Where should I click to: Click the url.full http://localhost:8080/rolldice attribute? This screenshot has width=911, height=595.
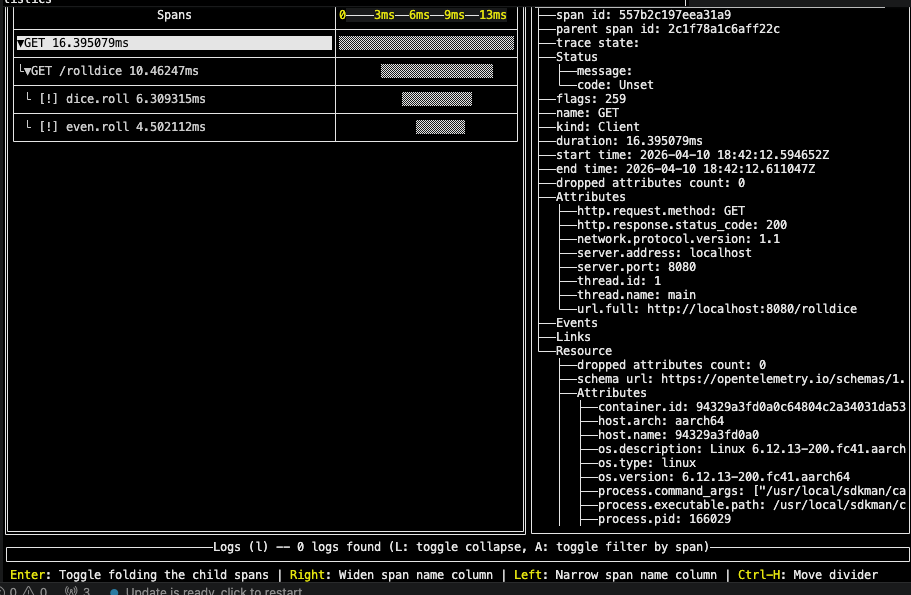[x=716, y=309]
